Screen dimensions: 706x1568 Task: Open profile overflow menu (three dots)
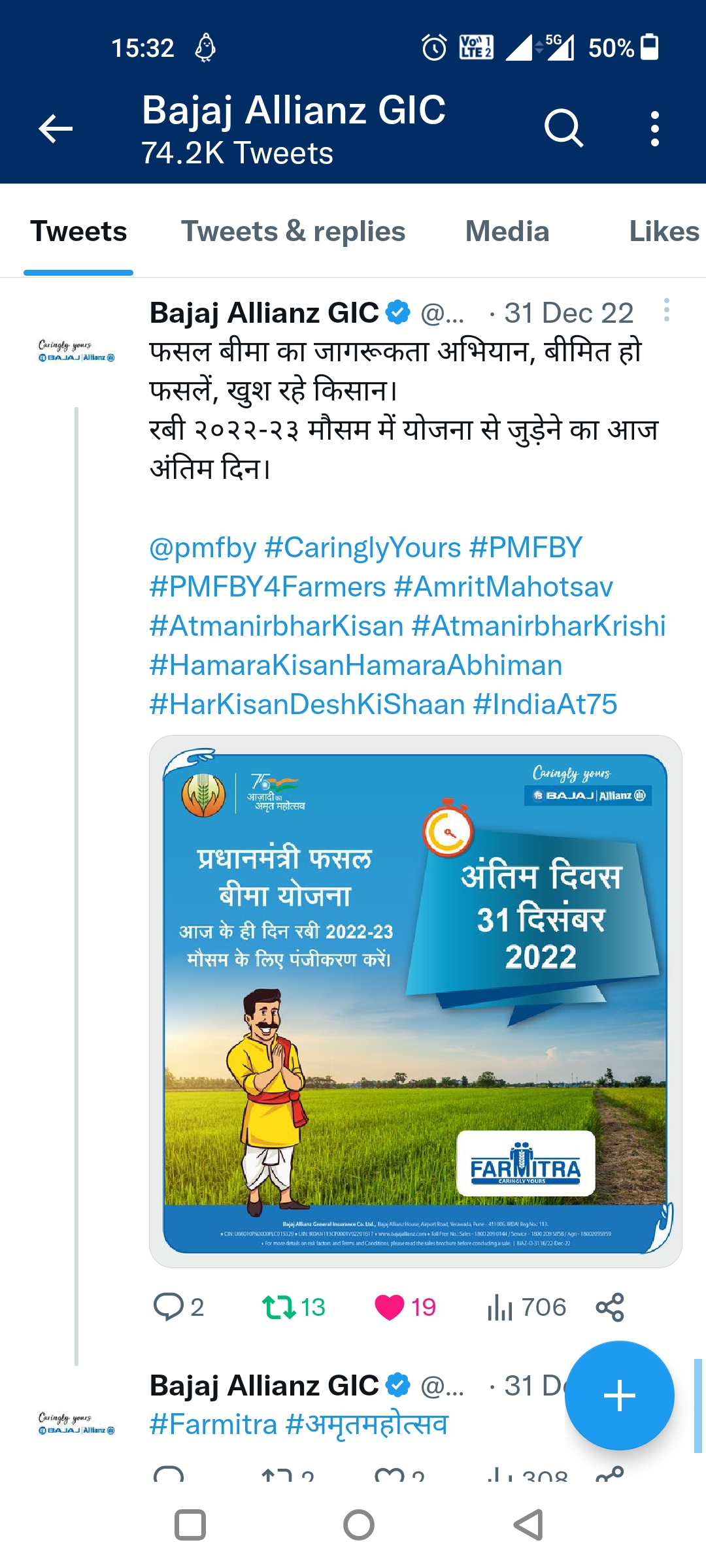(654, 128)
